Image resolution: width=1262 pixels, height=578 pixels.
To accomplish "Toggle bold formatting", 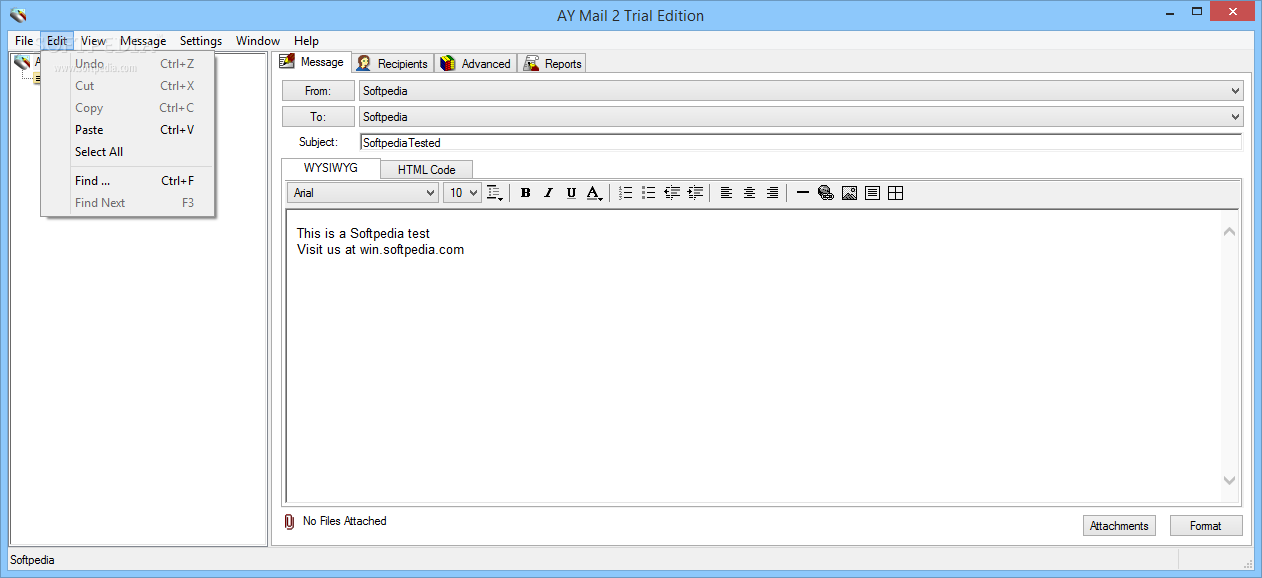I will [x=526, y=193].
